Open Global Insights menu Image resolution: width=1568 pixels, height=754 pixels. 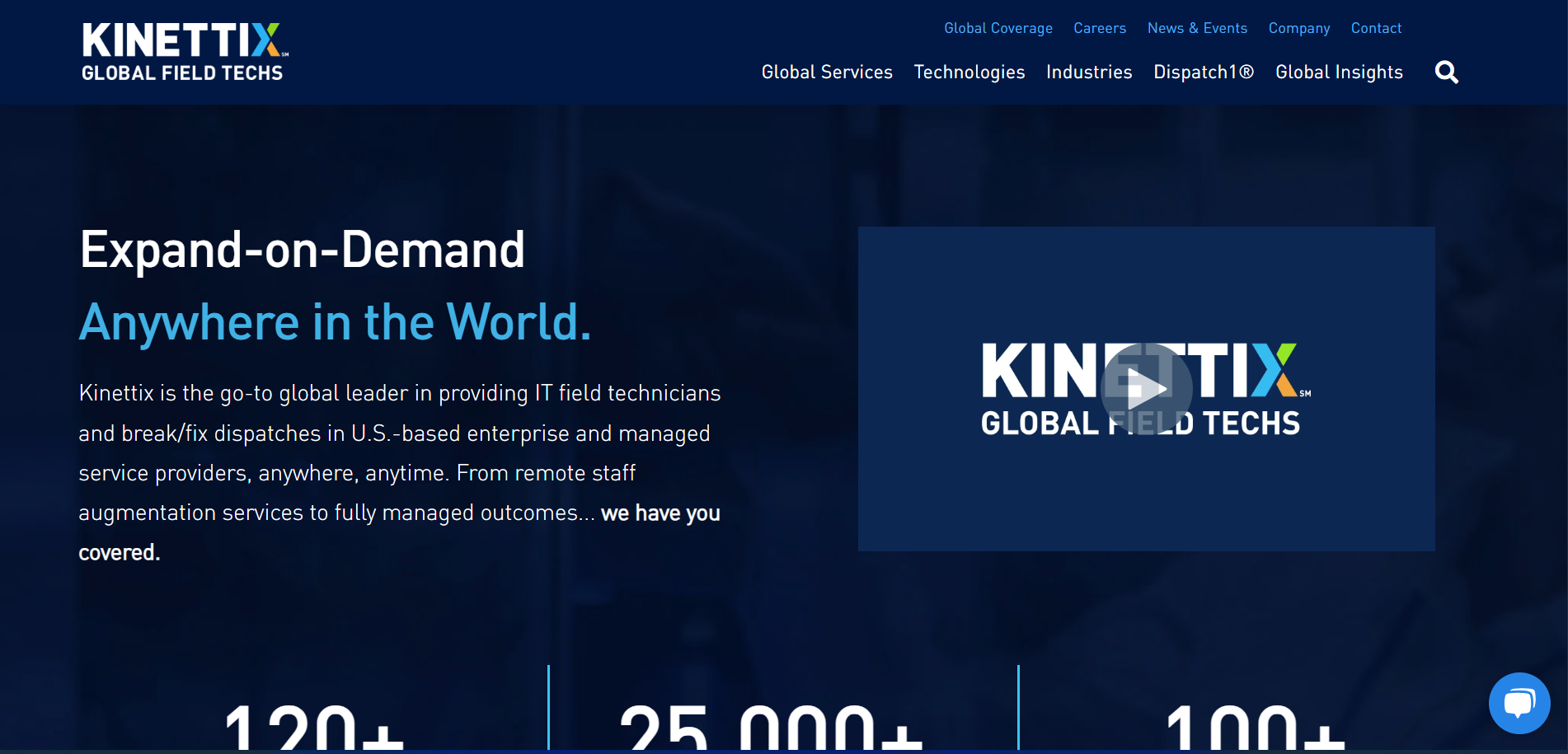coord(1339,73)
